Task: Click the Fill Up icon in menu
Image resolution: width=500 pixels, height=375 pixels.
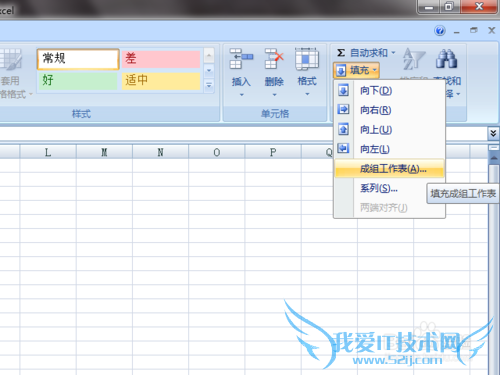Action: 344,129
